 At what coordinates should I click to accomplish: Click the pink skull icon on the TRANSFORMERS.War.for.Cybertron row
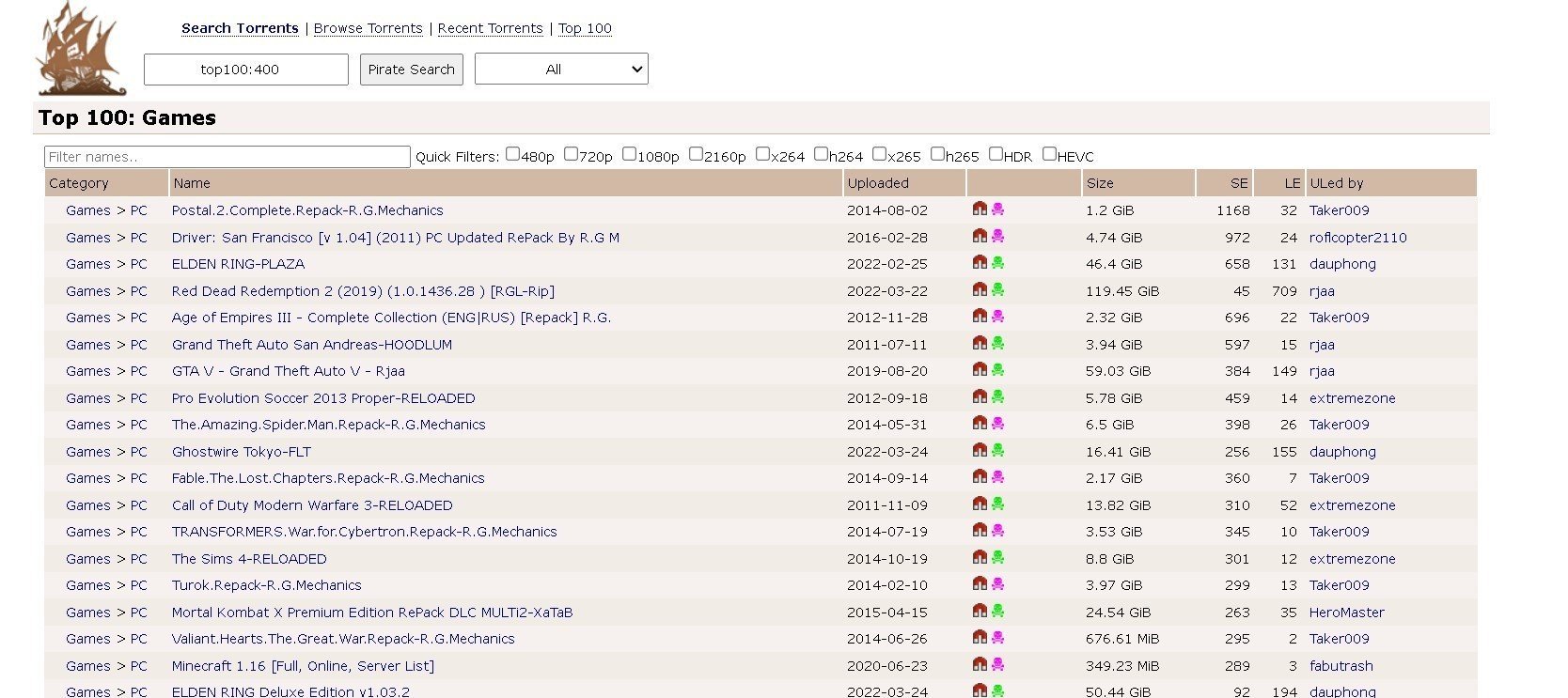click(x=997, y=530)
